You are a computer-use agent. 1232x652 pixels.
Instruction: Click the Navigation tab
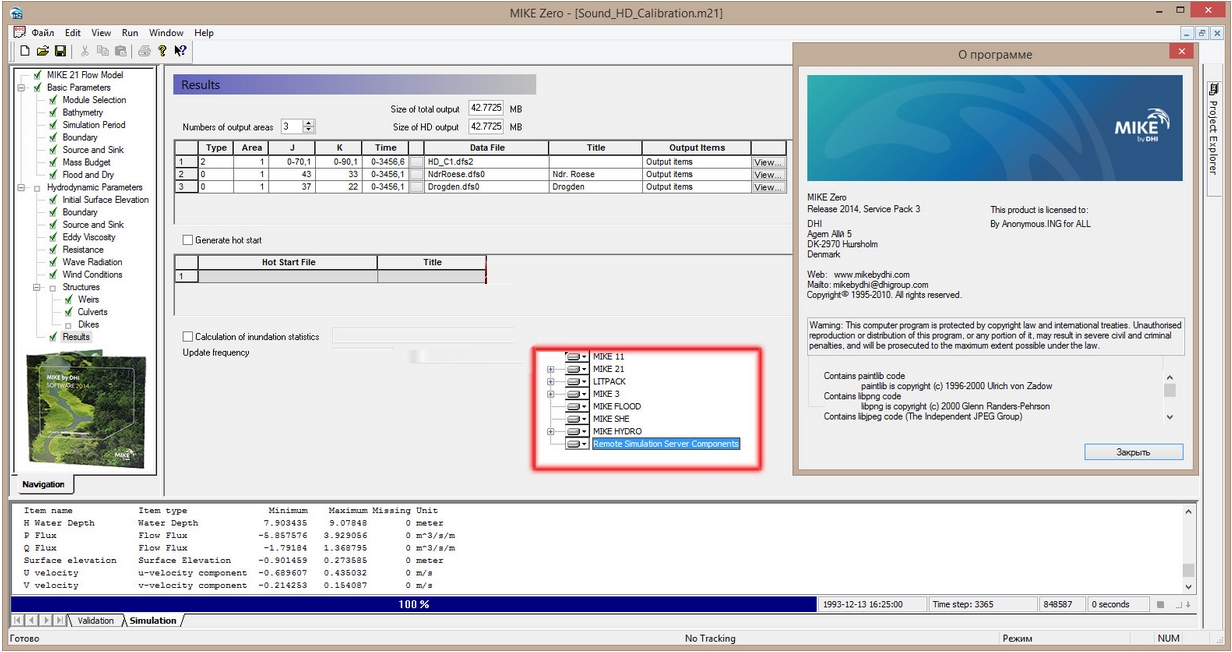(x=44, y=485)
